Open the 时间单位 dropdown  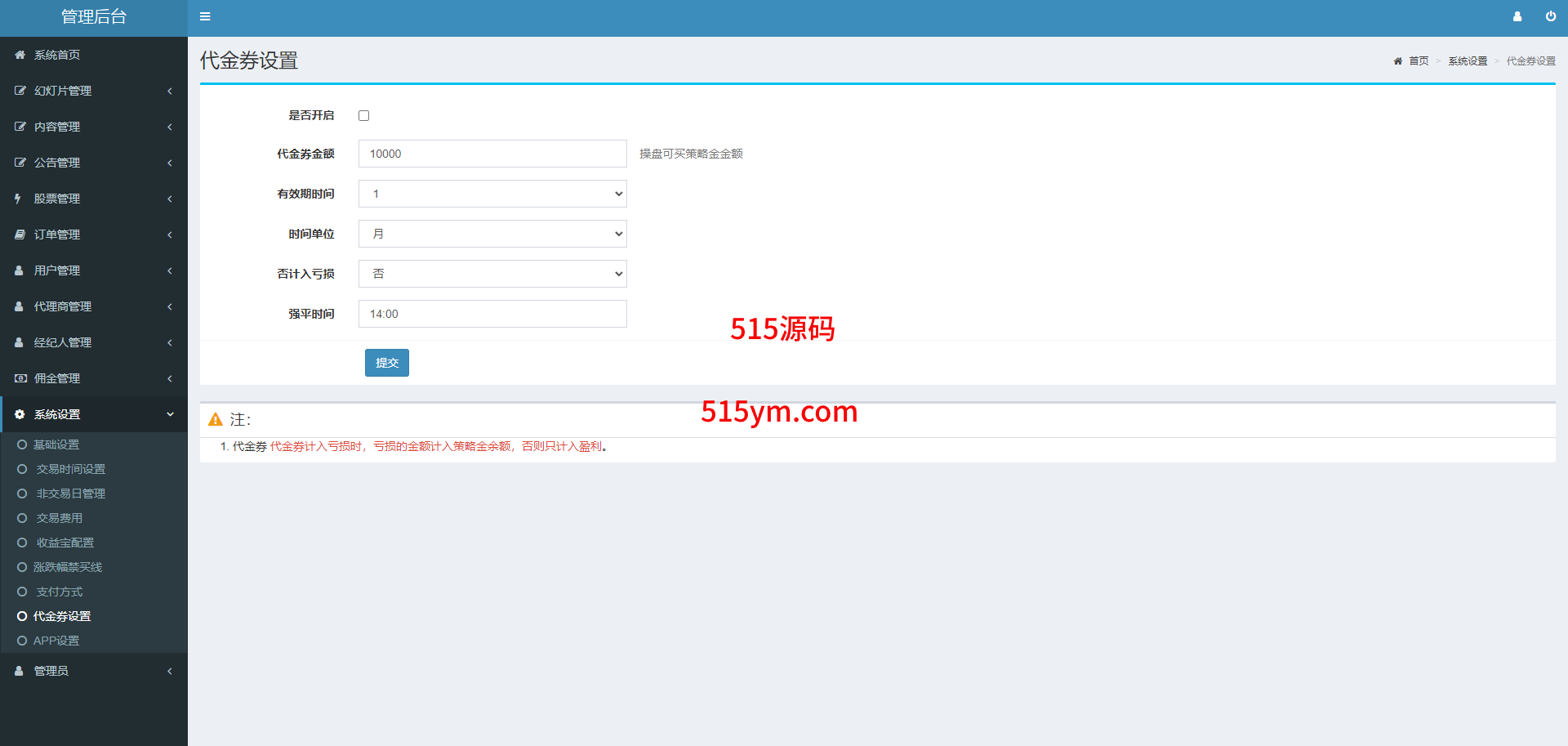[492, 234]
